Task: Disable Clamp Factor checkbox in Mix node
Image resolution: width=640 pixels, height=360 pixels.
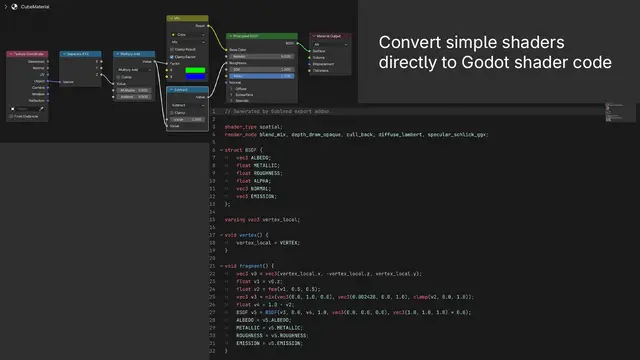Action: [x=172, y=57]
